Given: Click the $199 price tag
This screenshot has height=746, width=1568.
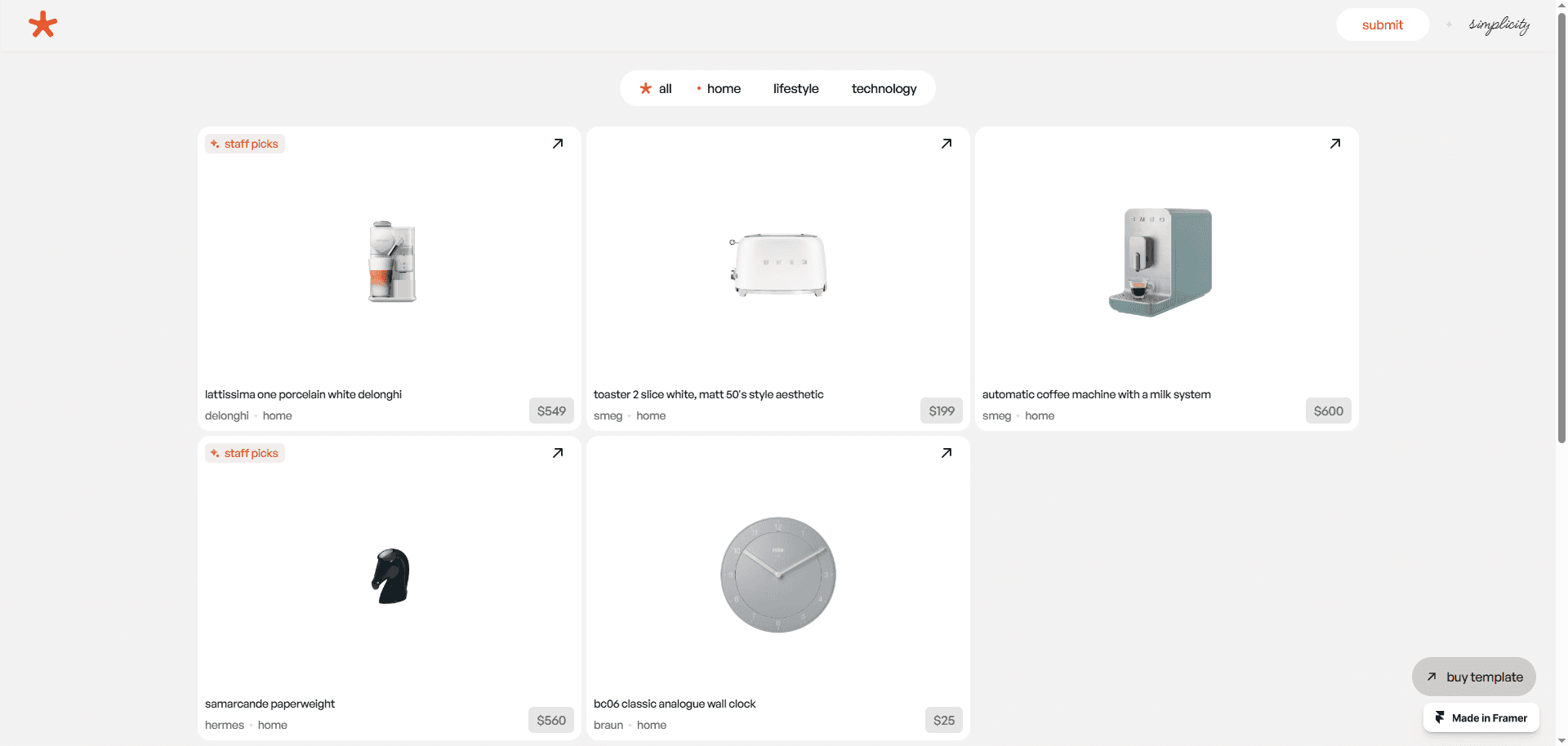Looking at the screenshot, I should pos(942,411).
